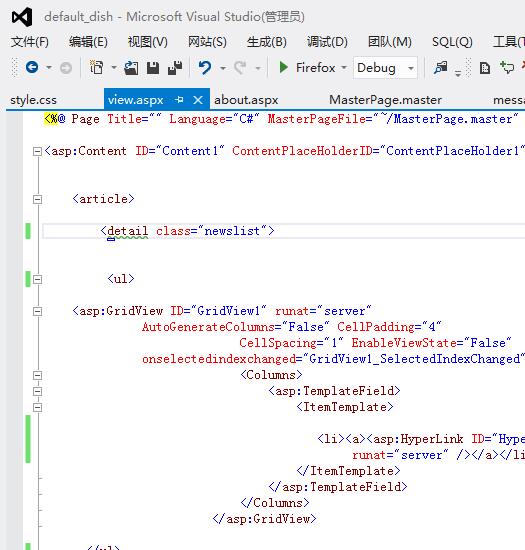The height and width of the screenshot is (550, 525).
Task: Open the browser selection dropdown beside Firefox
Action: (x=344, y=67)
